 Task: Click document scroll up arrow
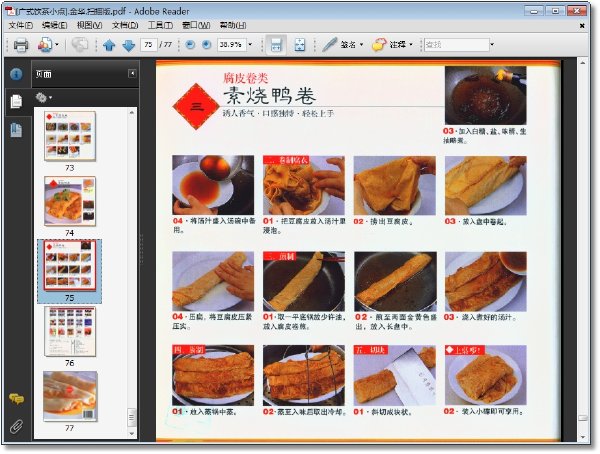click(x=582, y=63)
